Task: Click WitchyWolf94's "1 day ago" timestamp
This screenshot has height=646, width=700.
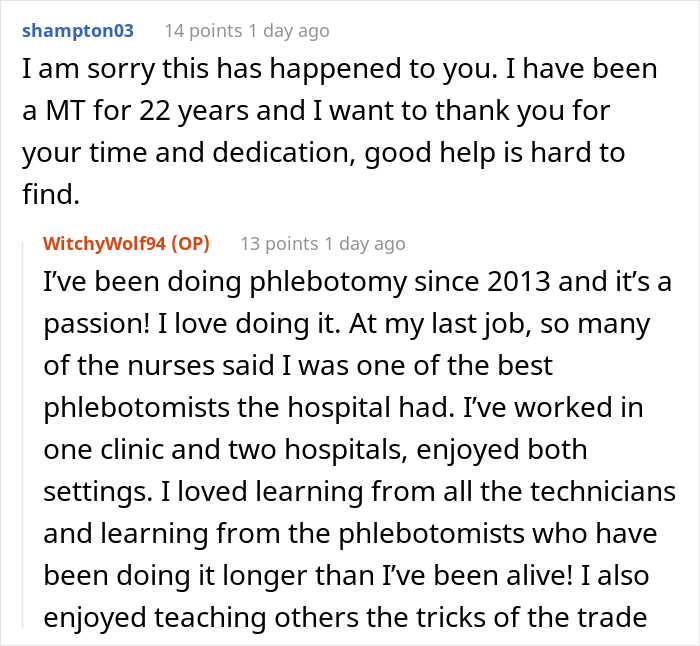Action: [x=362, y=243]
